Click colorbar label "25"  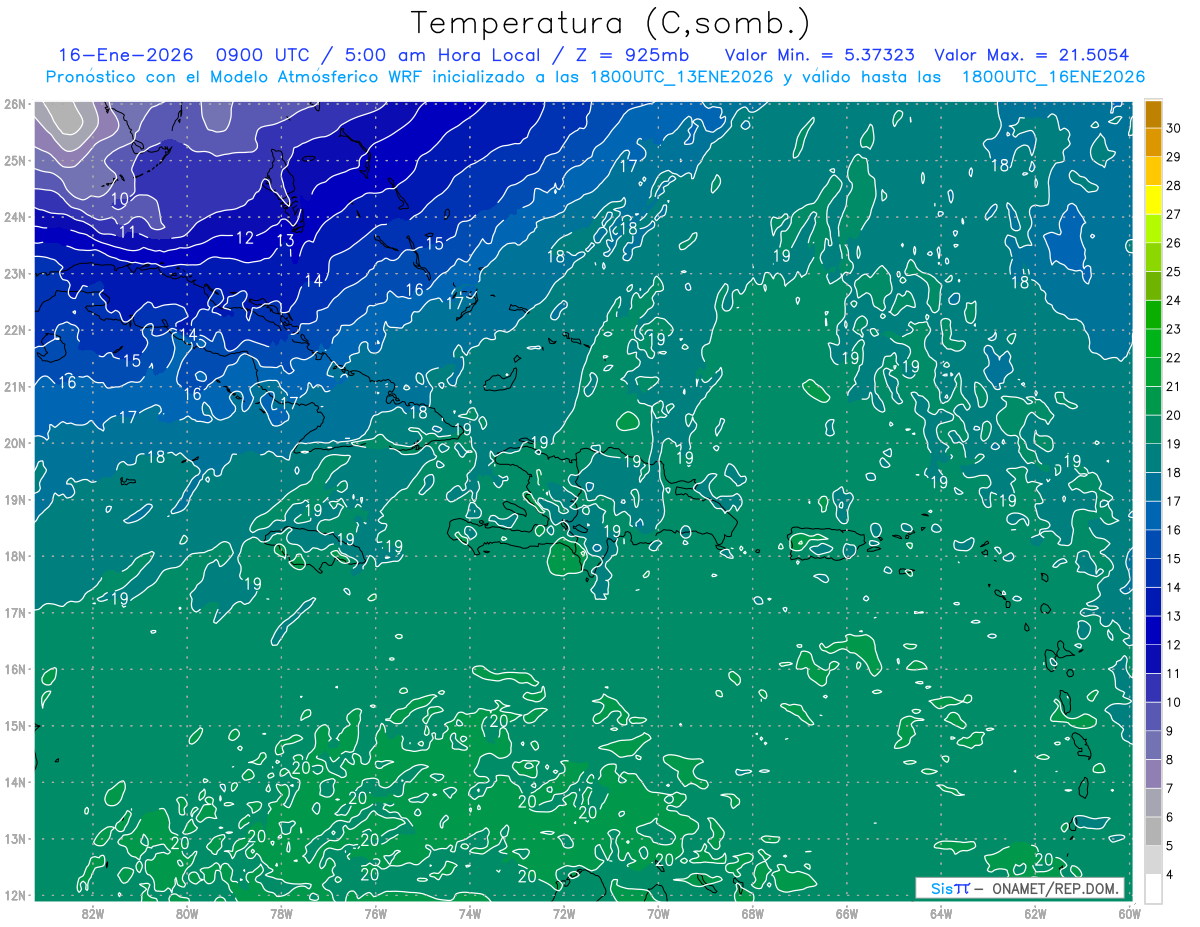(1173, 271)
